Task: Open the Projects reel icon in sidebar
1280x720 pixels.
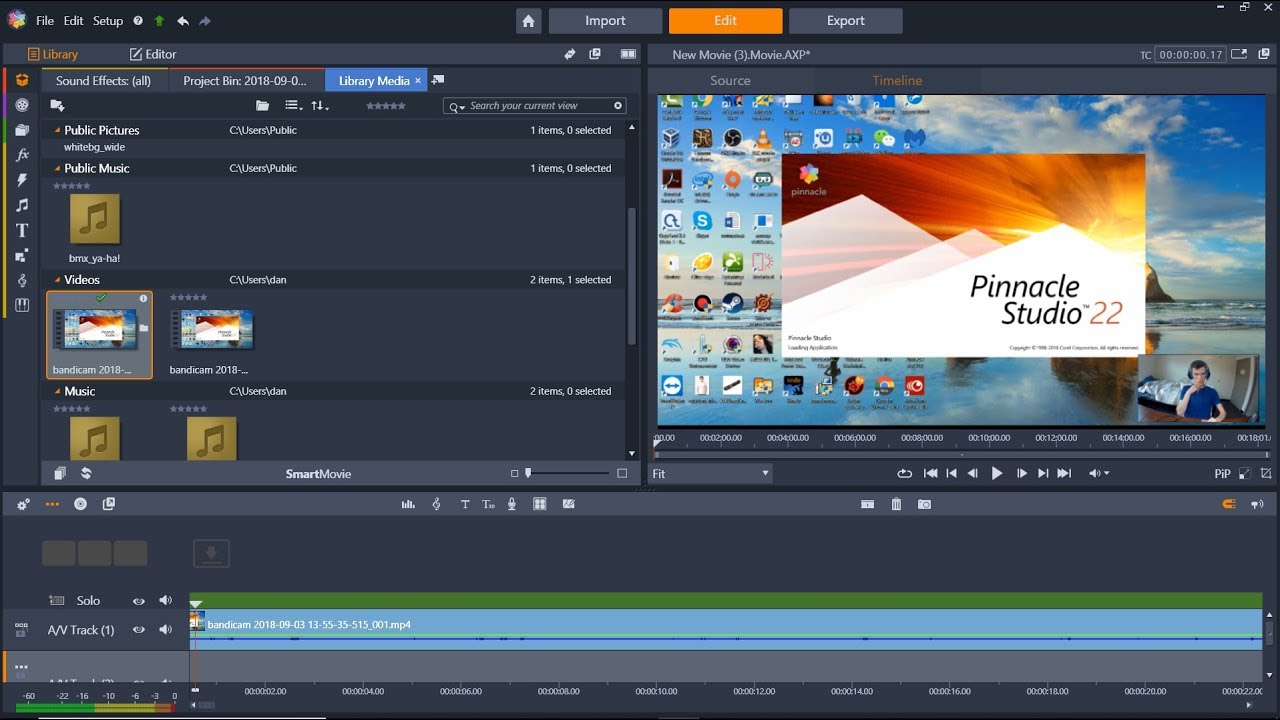Action: pyautogui.click(x=21, y=105)
